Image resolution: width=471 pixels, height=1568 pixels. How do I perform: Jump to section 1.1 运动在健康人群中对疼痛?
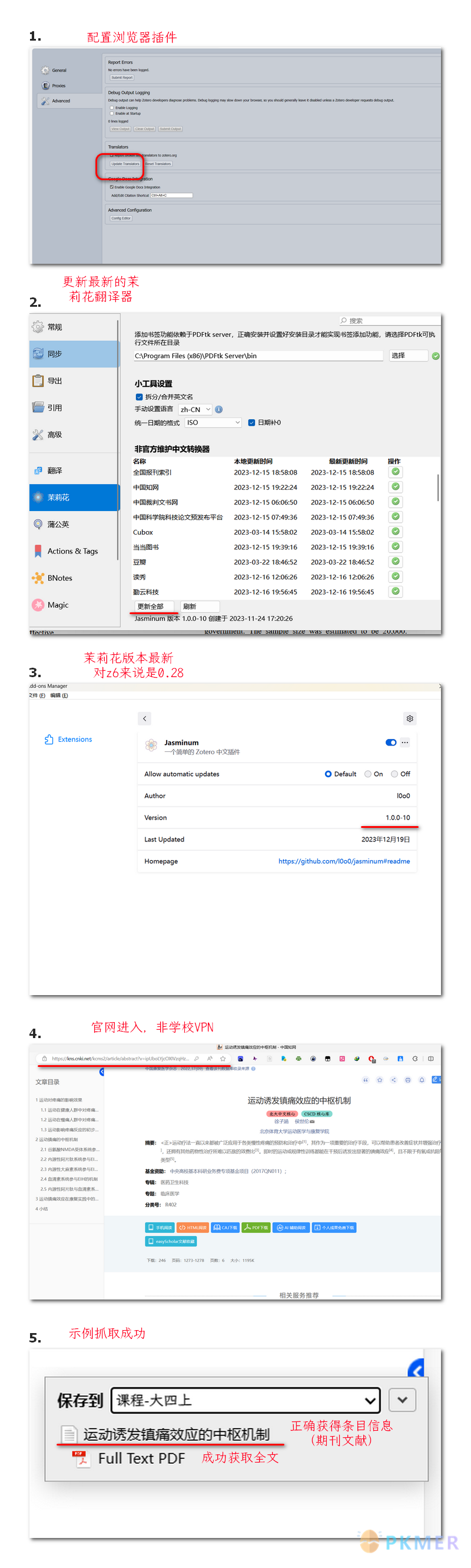click(x=69, y=1110)
